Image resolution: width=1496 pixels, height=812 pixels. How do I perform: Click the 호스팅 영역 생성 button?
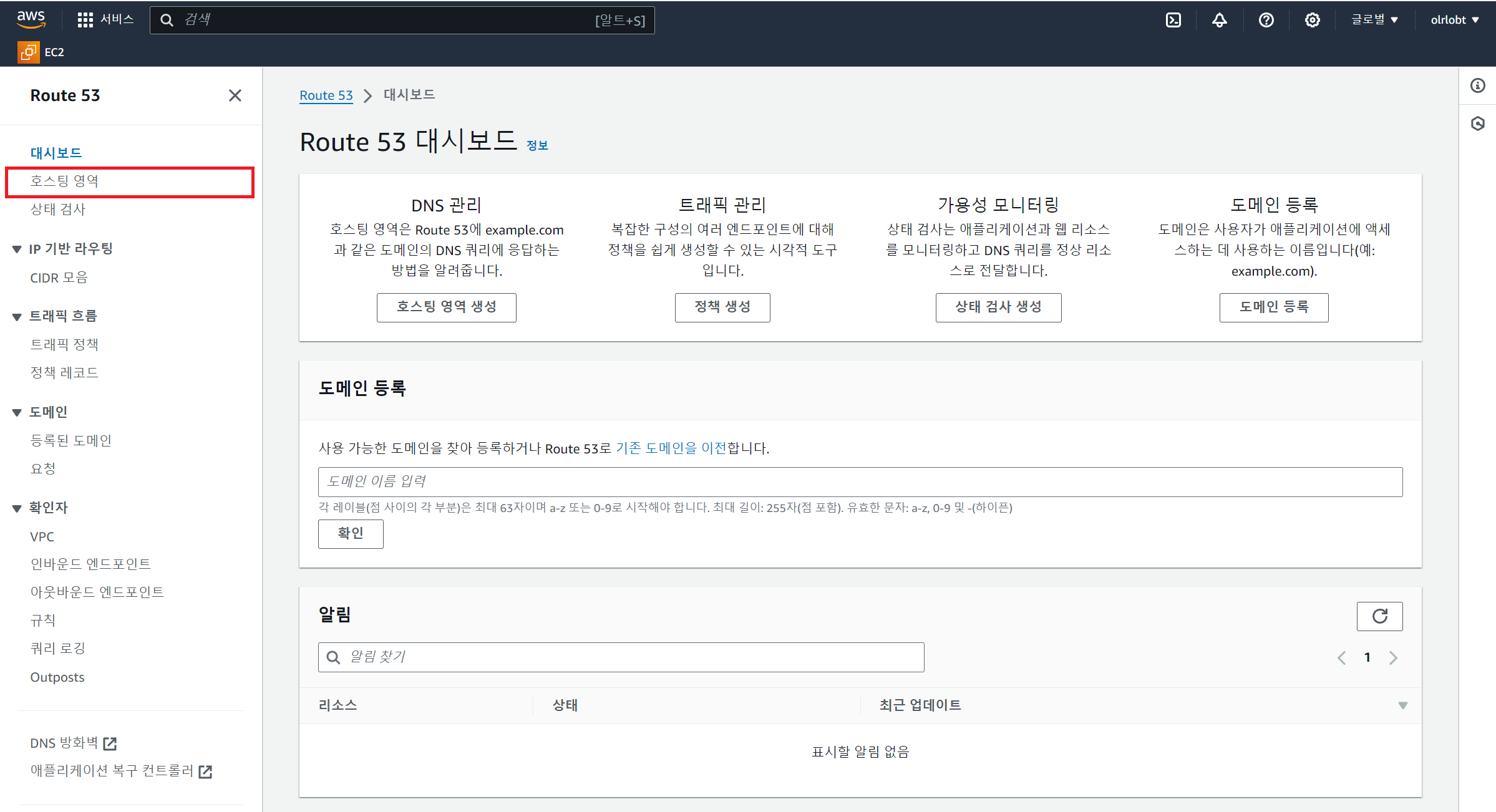coord(446,307)
